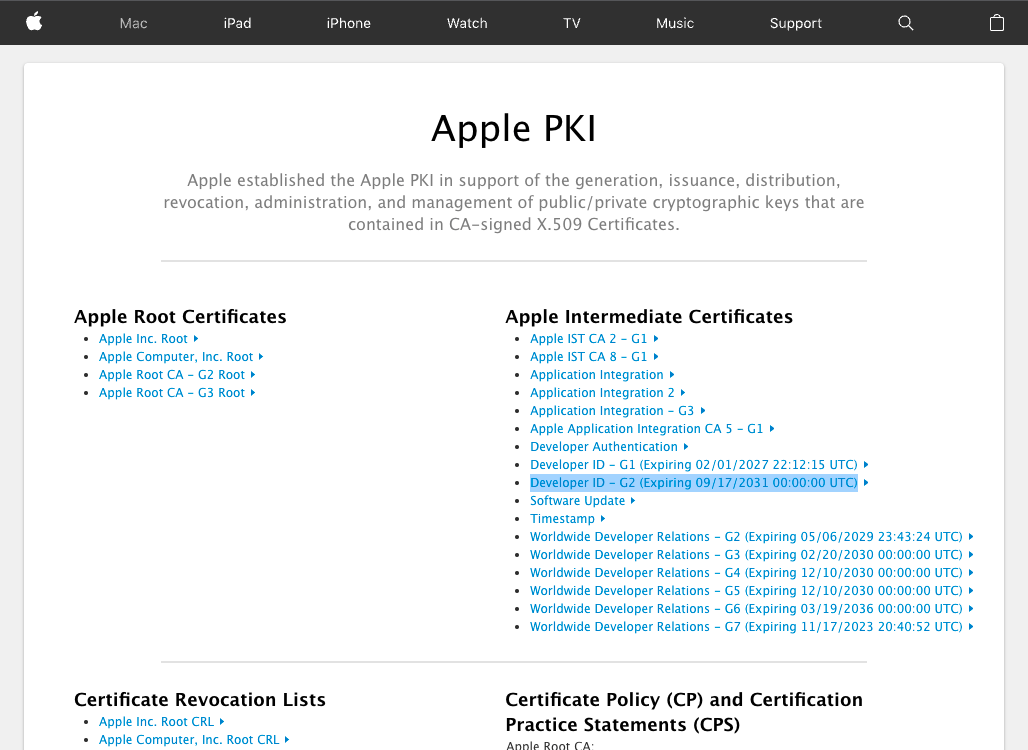Open the search magnifier icon
This screenshot has height=750, width=1028.
(905, 23)
